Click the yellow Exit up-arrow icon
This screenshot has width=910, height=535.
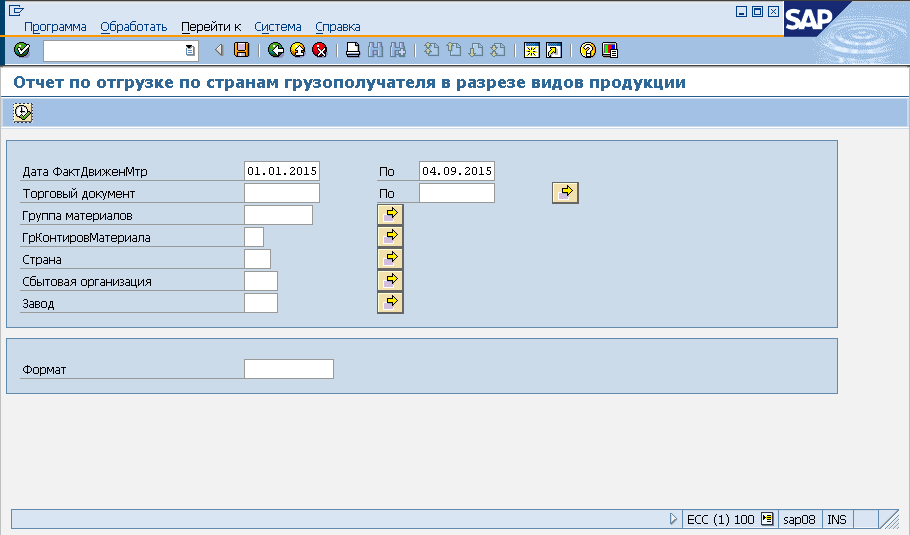(298, 50)
